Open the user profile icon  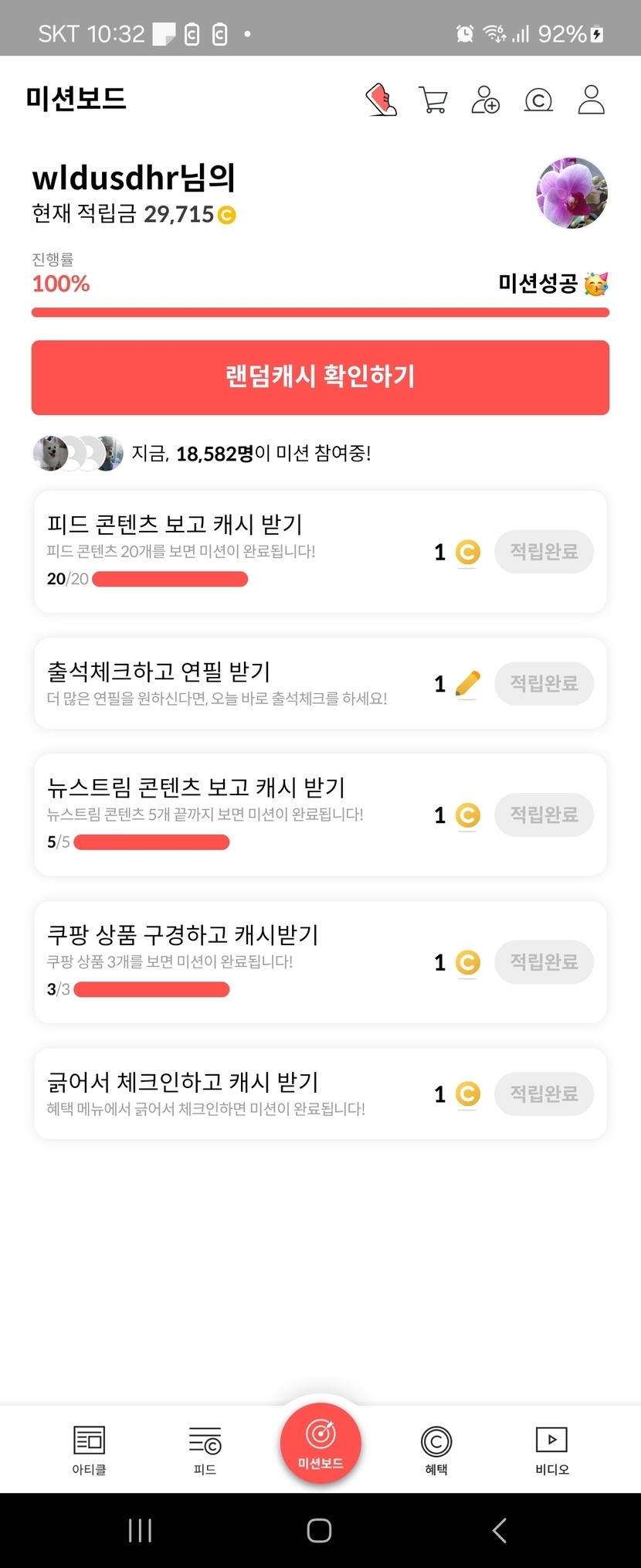pos(591,100)
